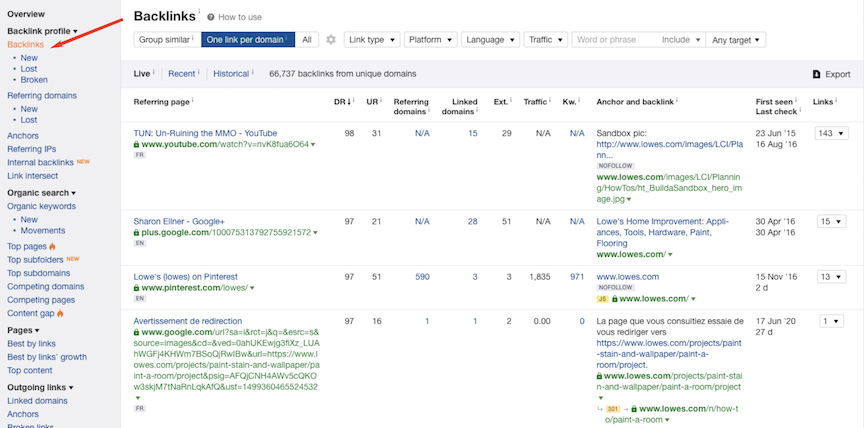Open Competing domains in the sidebar
Screen dimensions: 864x428
pos(46,287)
